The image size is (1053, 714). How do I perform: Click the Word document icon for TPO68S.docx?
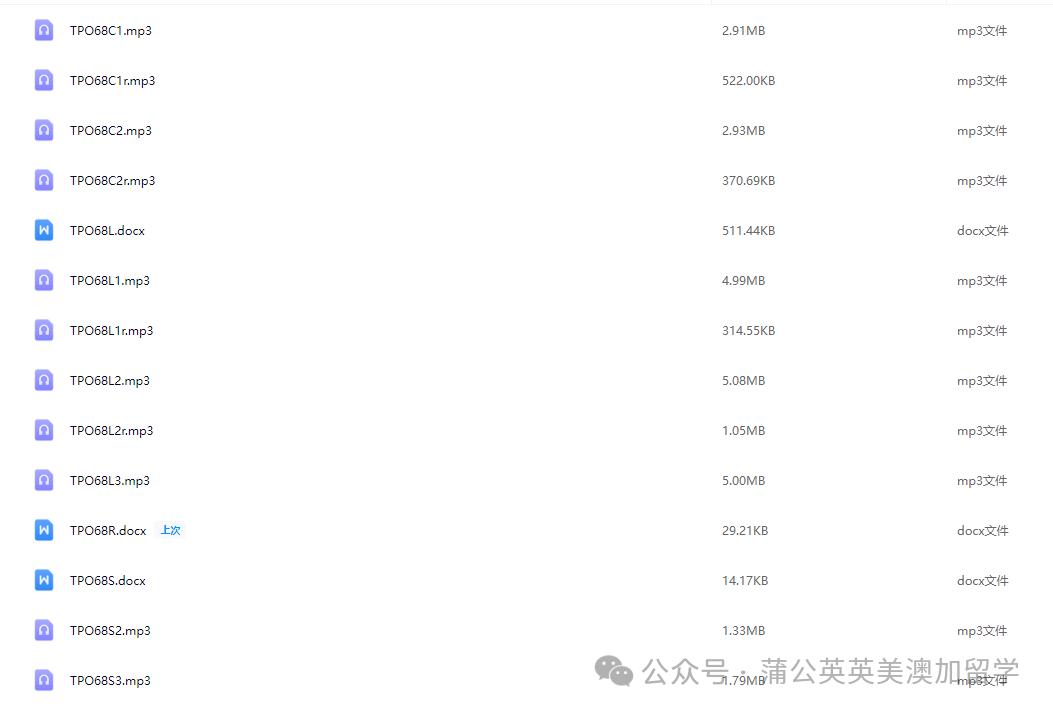[44, 581]
